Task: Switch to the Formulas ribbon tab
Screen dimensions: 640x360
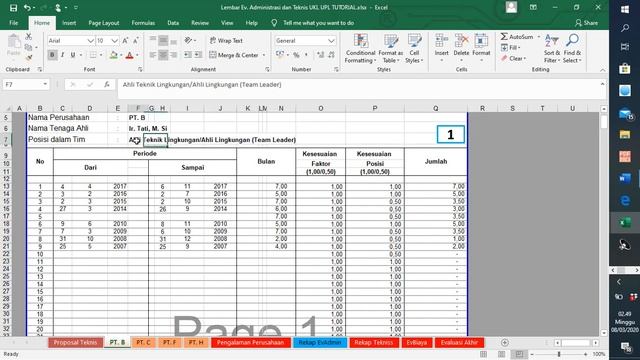Action: [143, 23]
